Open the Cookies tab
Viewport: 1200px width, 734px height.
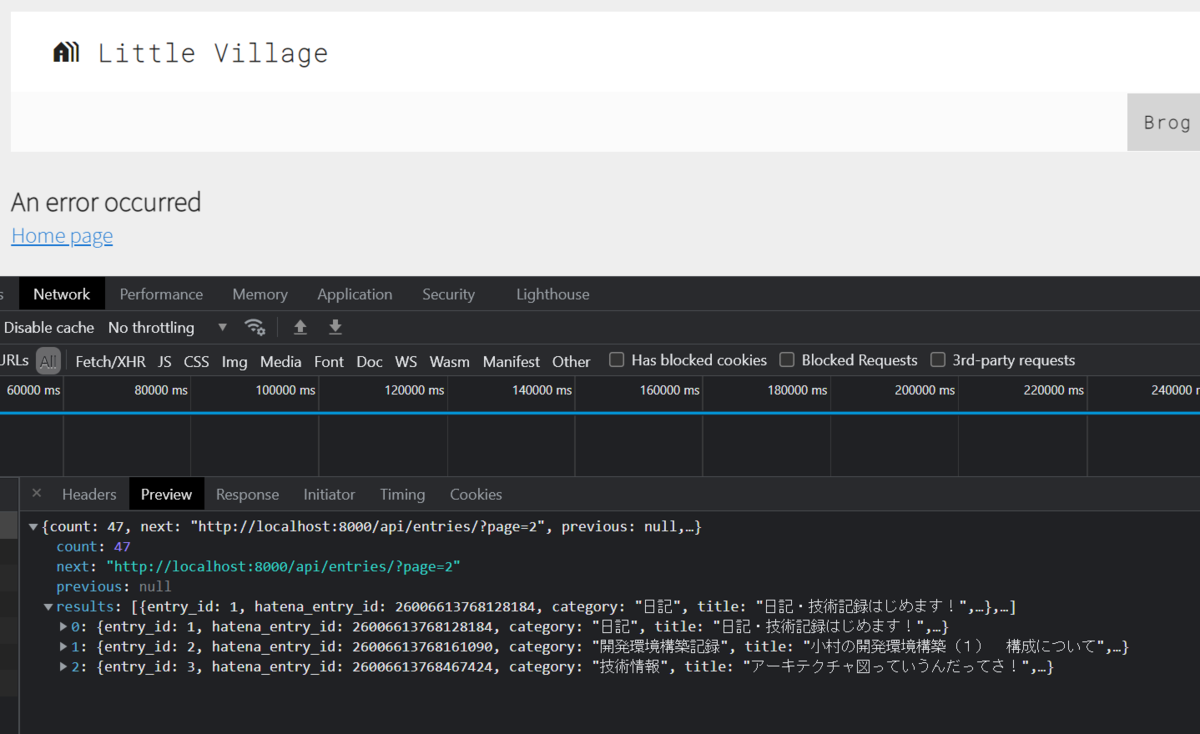[476, 494]
